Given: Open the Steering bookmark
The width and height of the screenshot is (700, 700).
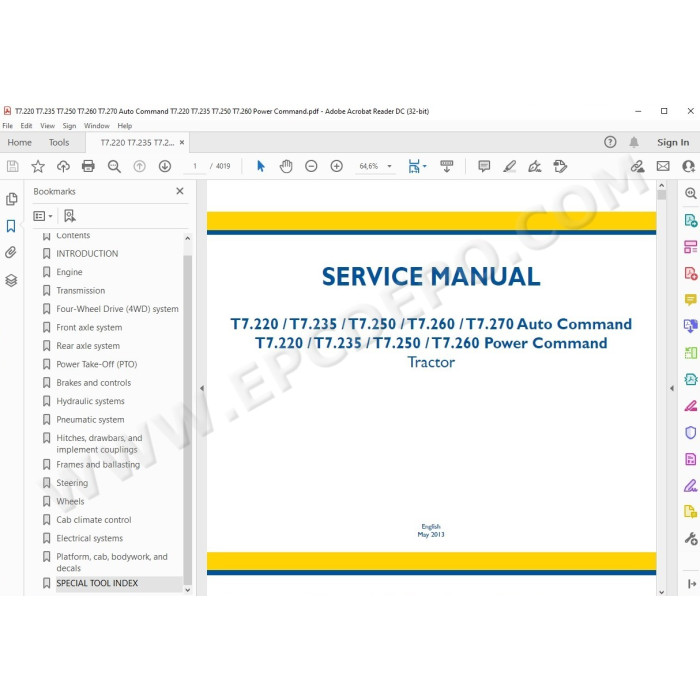Looking at the screenshot, I should pyautogui.click(x=72, y=483).
